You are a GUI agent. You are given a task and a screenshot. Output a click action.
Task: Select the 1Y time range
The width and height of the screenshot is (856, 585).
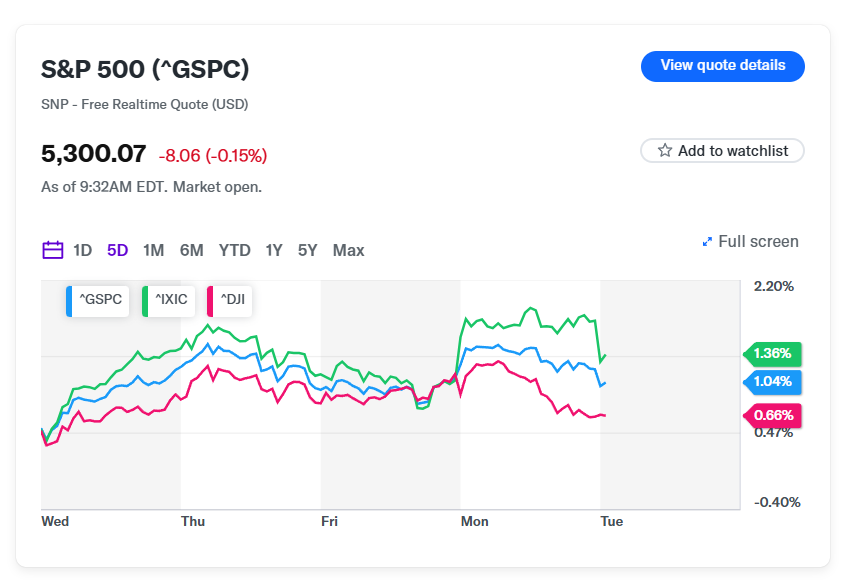(x=274, y=250)
